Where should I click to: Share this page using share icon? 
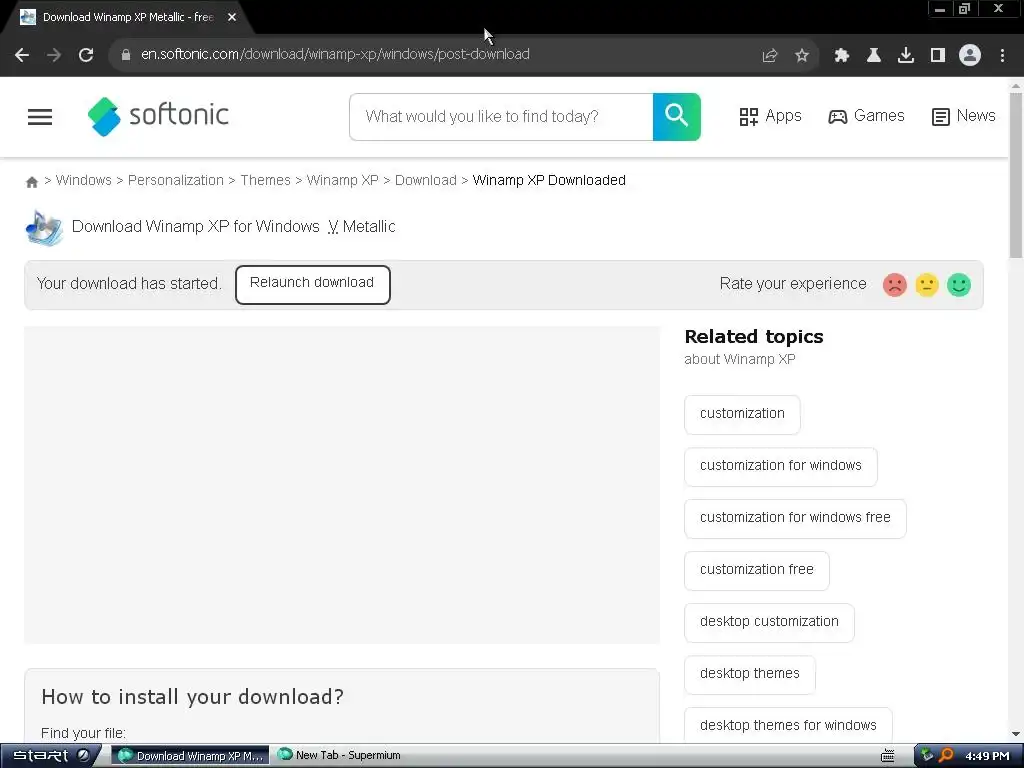[770, 56]
